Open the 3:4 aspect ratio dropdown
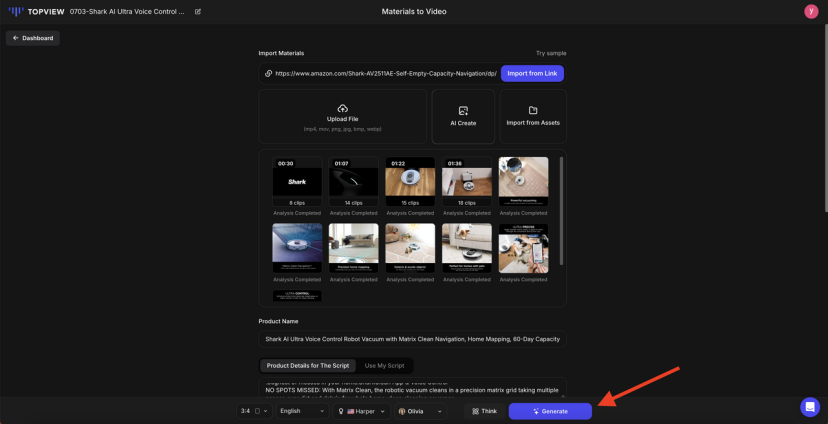This screenshot has height=424, width=828. point(255,411)
